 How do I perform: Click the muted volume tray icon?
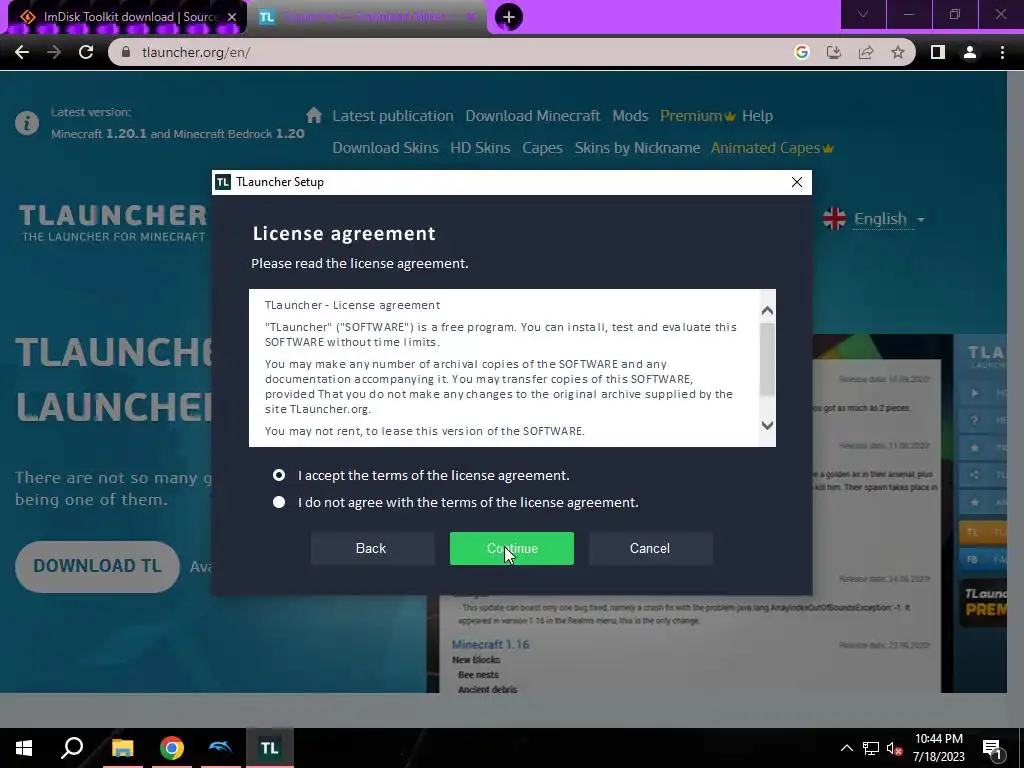tap(894, 748)
